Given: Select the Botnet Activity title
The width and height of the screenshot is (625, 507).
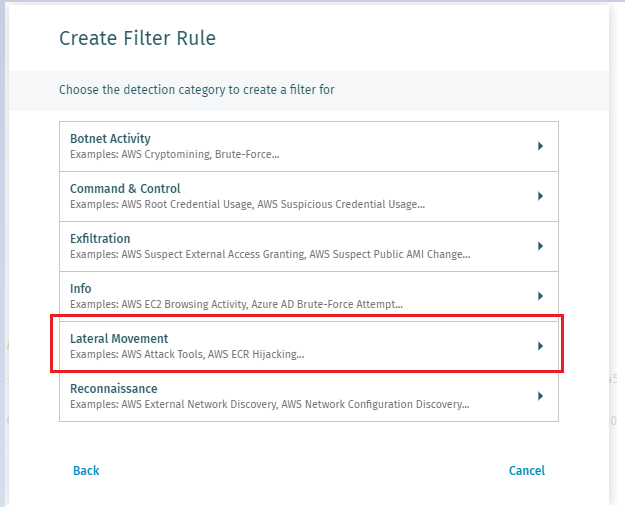Looking at the screenshot, I should [110, 138].
